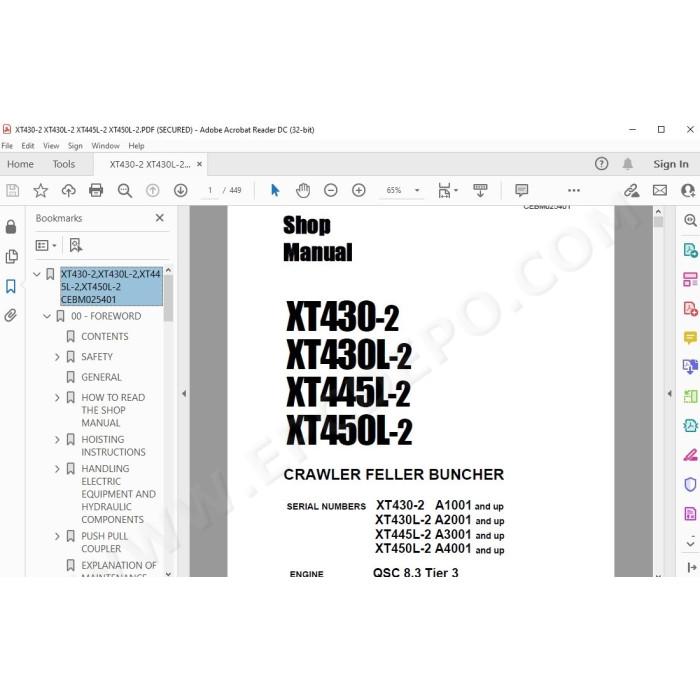Expand the HOISTING INSTRUCTIONS bookmark
Image resolution: width=700 pixels, height=700 pixels.
point(57,440)
